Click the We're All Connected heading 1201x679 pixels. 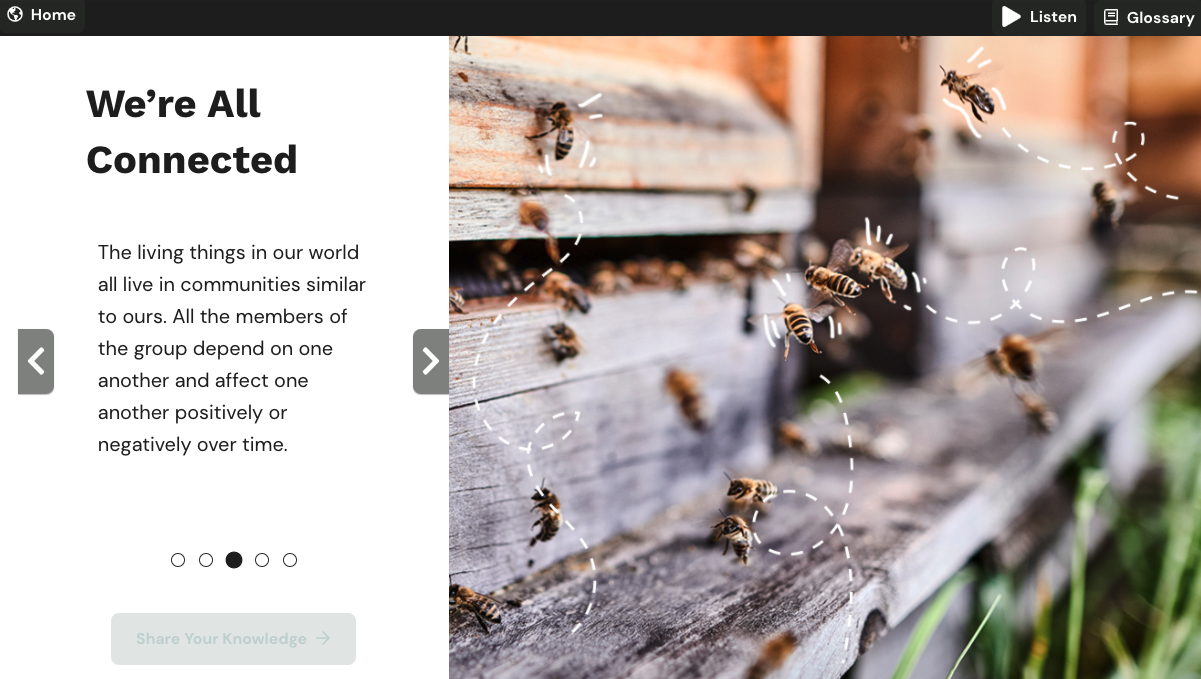coord(192,132)
